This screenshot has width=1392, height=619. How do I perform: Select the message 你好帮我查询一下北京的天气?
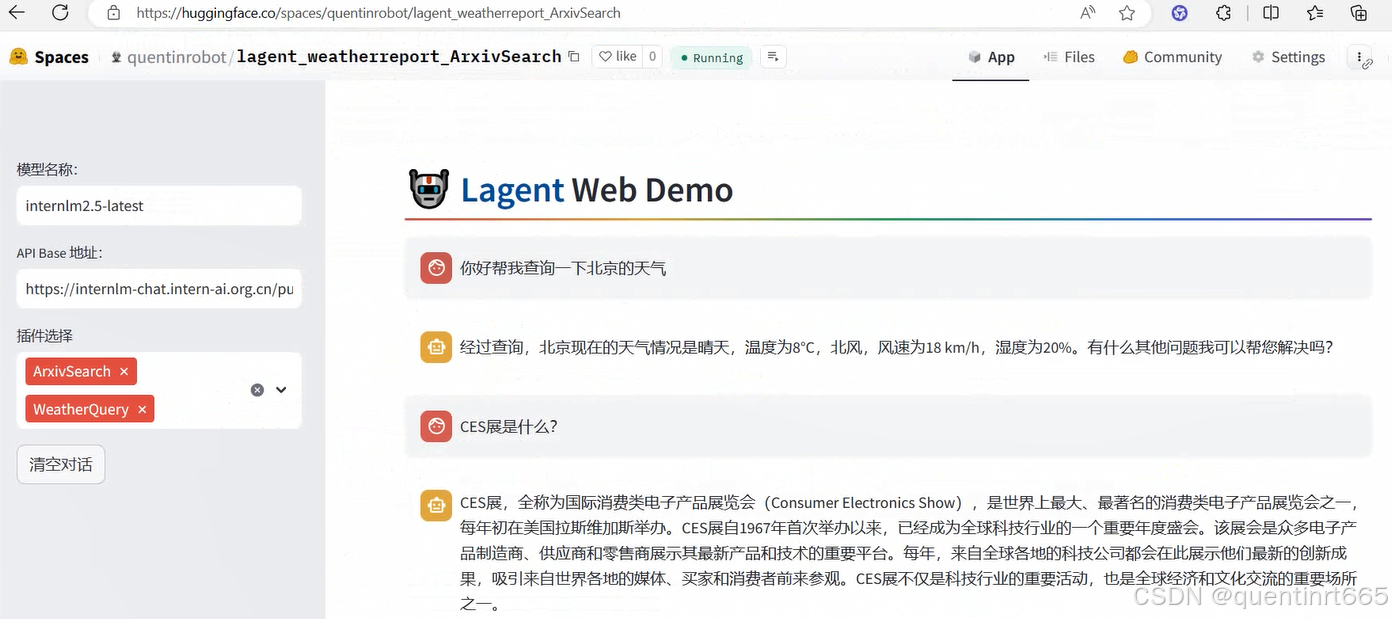(563, 268)
